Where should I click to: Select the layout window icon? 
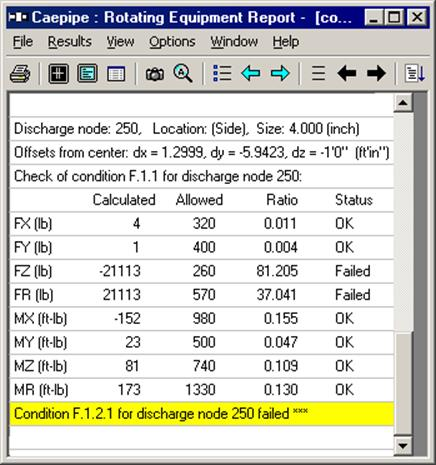point(87,73)
